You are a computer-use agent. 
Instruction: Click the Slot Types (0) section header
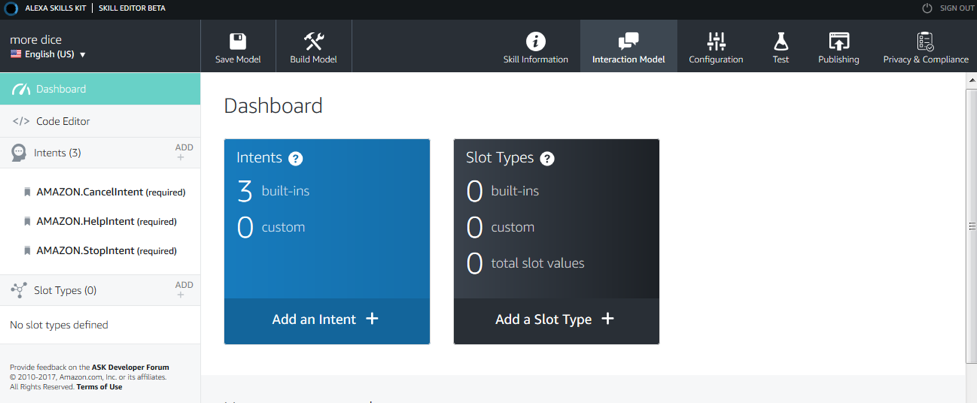[x=65, y=290]
